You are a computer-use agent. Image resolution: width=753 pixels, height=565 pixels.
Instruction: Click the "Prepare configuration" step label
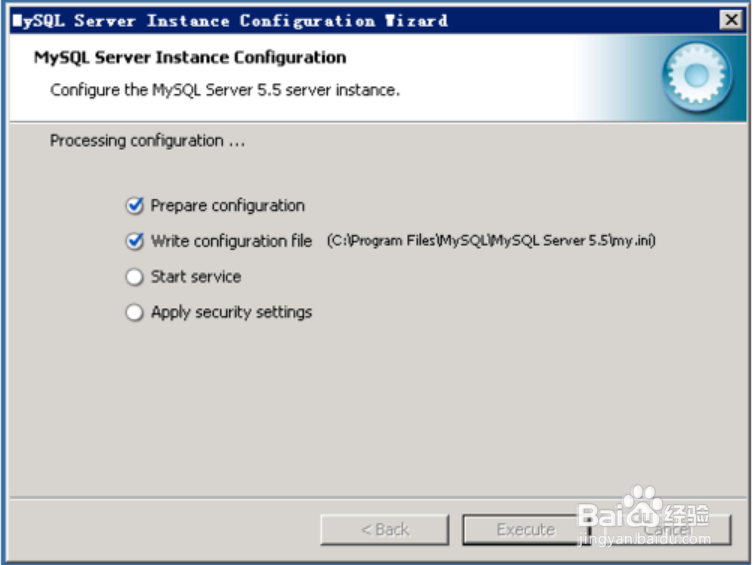pos(227,206)
